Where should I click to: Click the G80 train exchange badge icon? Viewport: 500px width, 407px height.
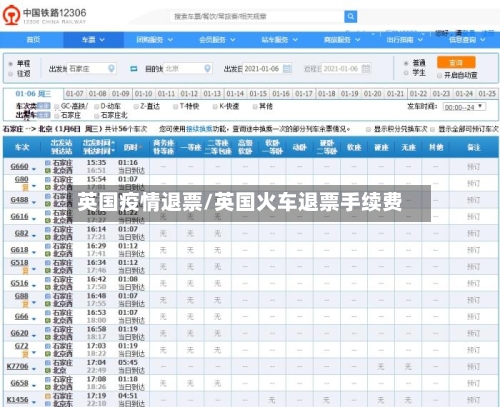click(x=25, y=188)
